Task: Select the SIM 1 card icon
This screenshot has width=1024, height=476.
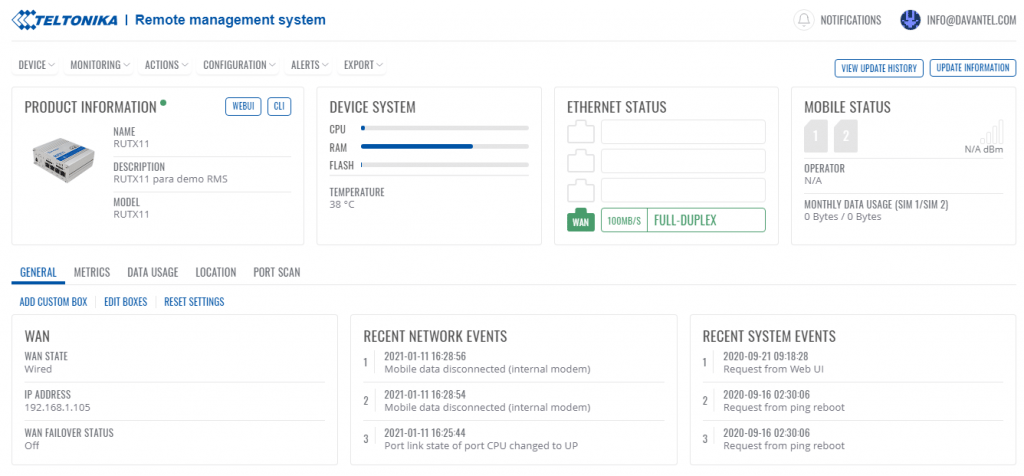Action: click(x=816, y=136)
